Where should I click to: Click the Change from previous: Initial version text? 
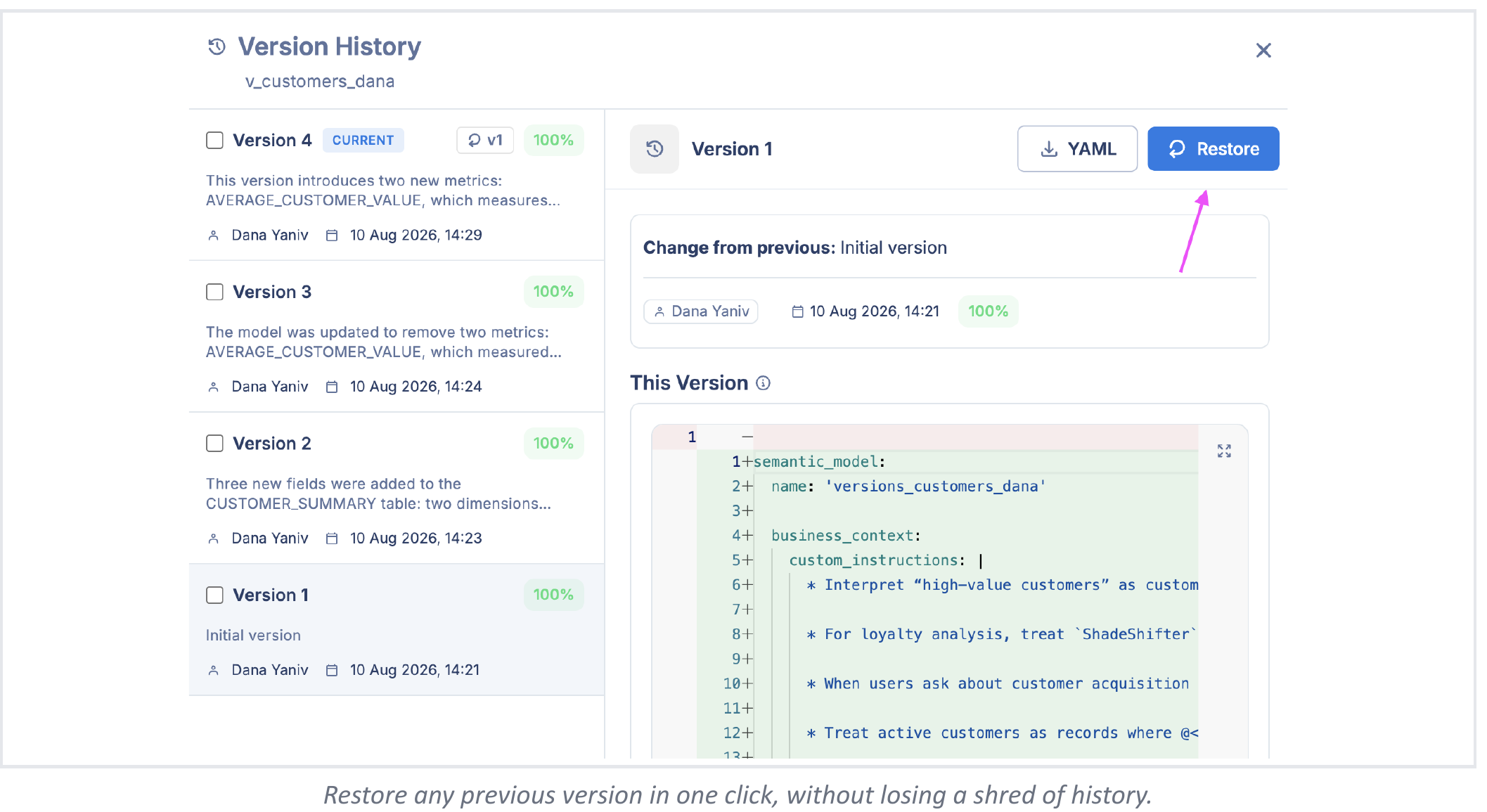[795, 248]
